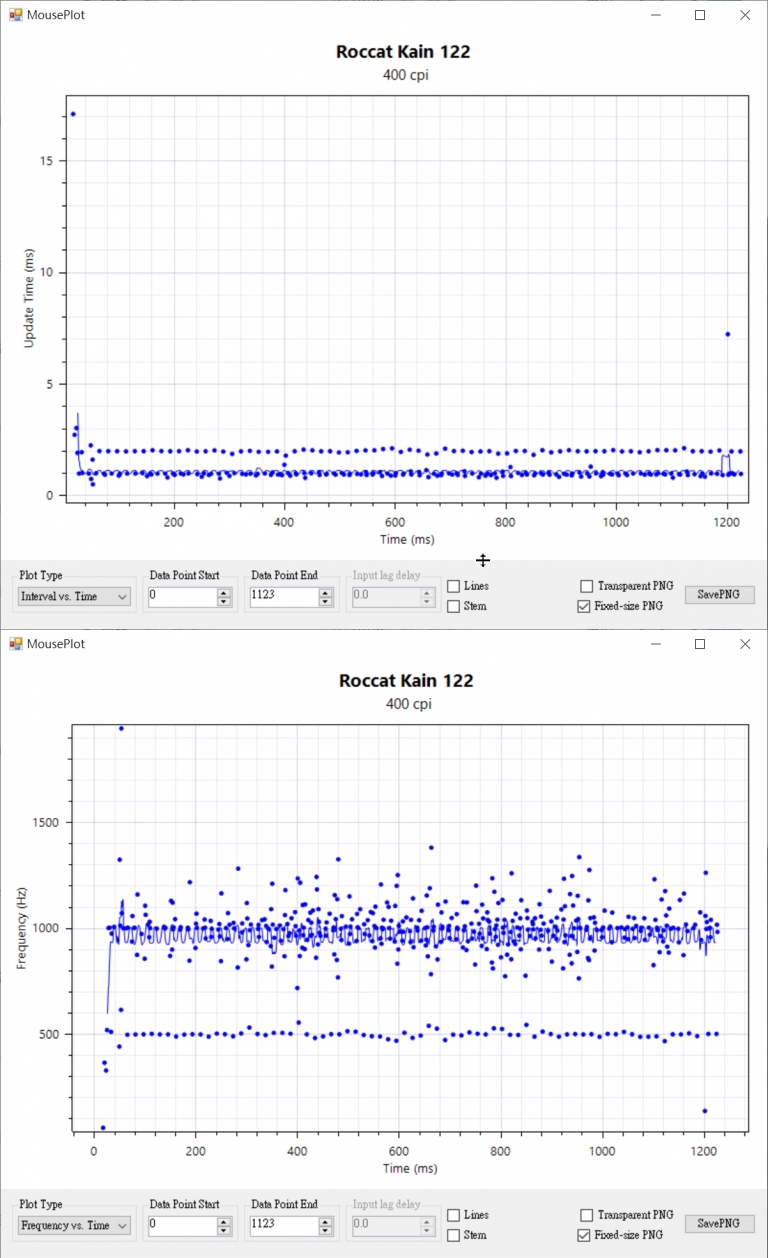The height and width of the screenshot is (1258, 768).
Task: Increment Data Point Start in upper window
Action: click(224, 592)
